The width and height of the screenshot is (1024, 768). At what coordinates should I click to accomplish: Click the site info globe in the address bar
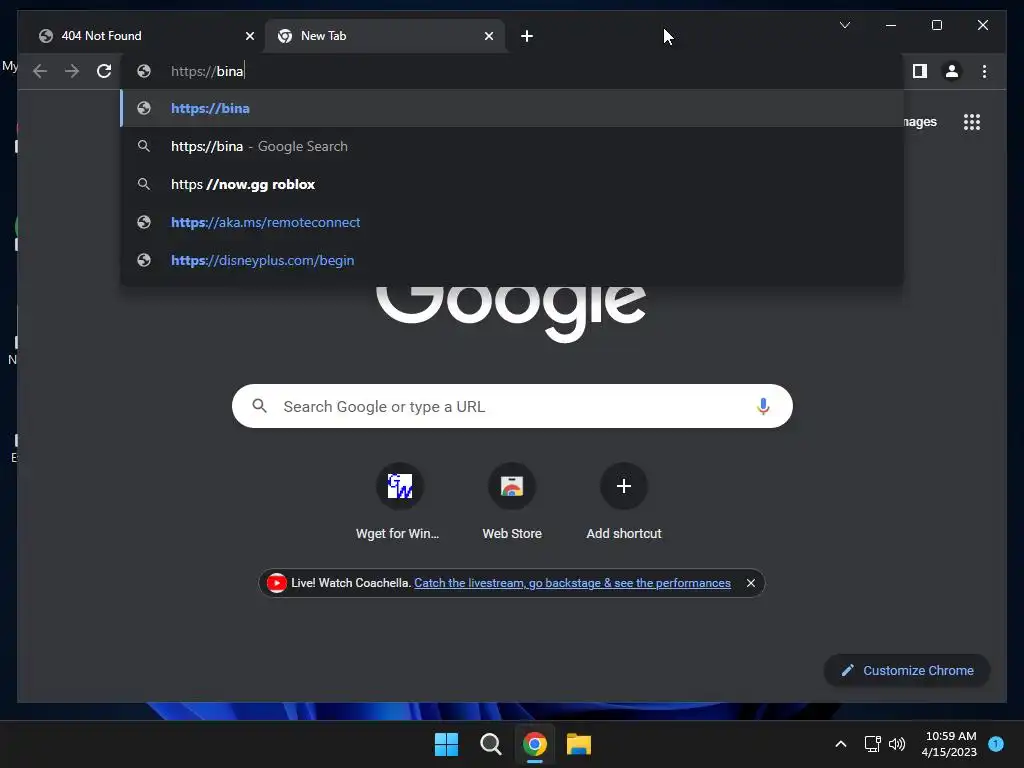pyautogui.click(x=144, y=71)
